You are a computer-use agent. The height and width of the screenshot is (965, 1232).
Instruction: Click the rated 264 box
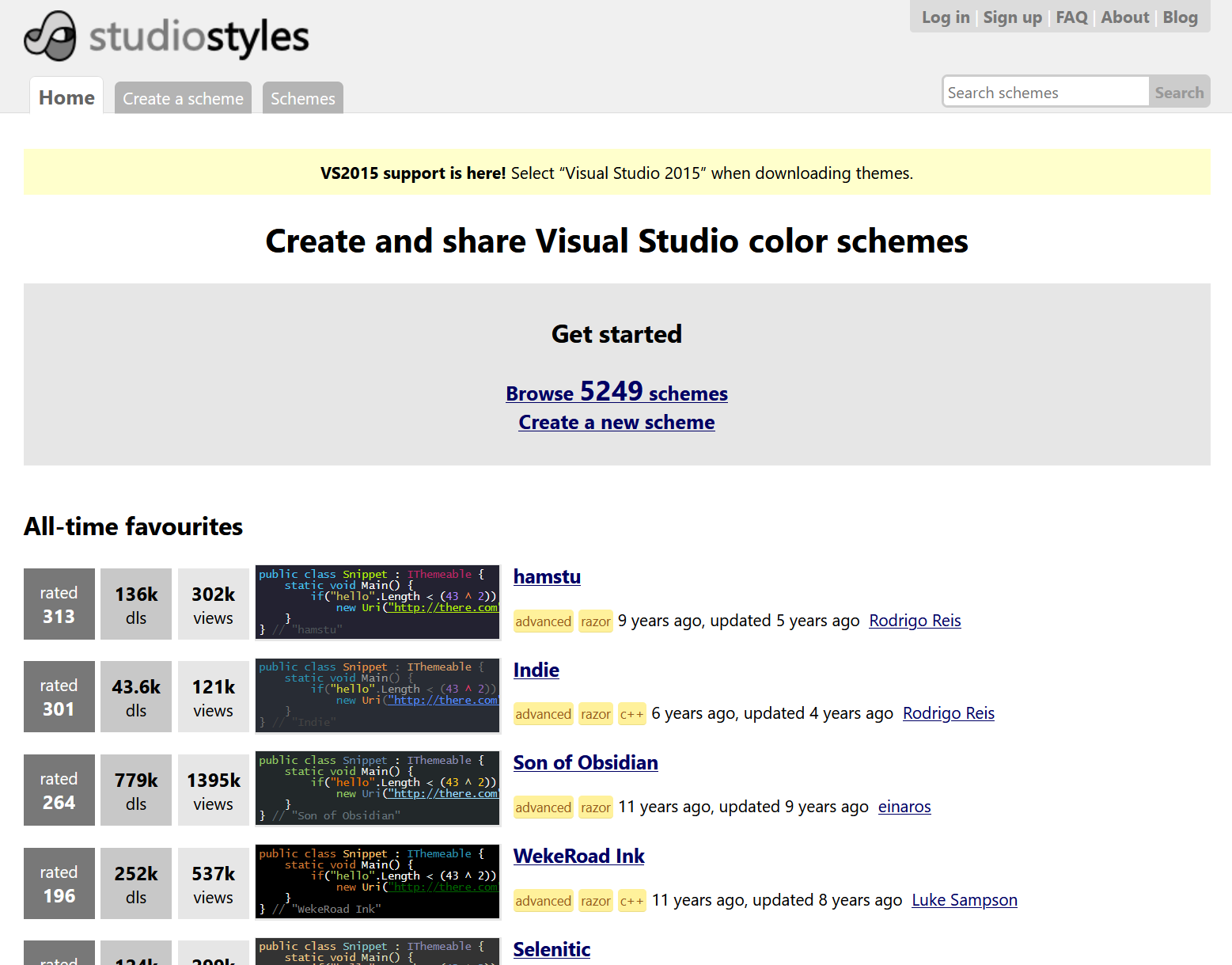(59, 790)
